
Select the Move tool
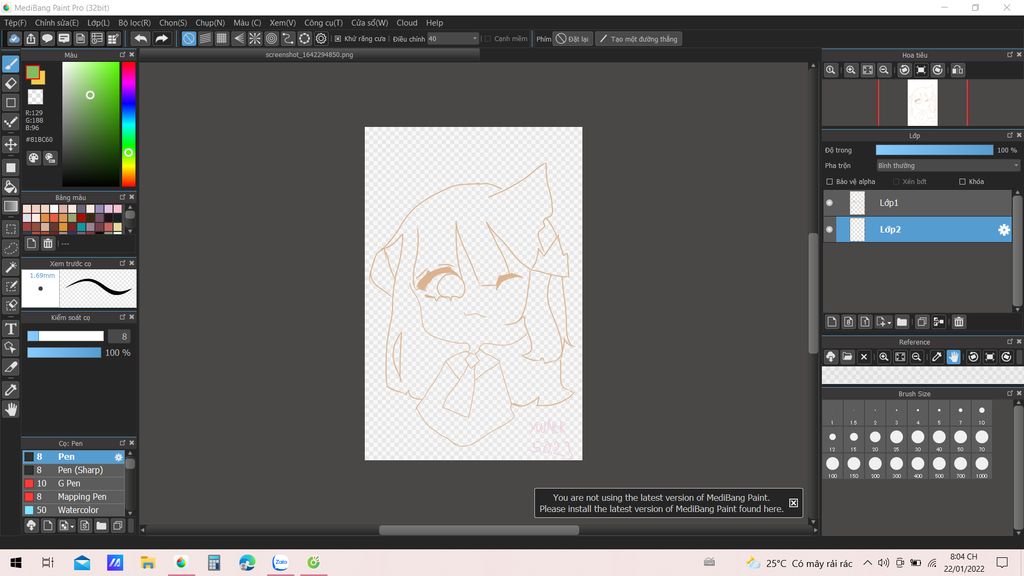[10, 144]
